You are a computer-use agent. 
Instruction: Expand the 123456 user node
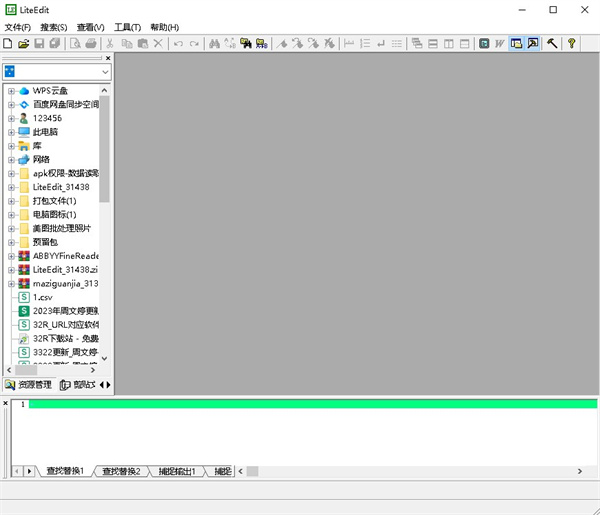pyautogui.click(x=11, y=119)
